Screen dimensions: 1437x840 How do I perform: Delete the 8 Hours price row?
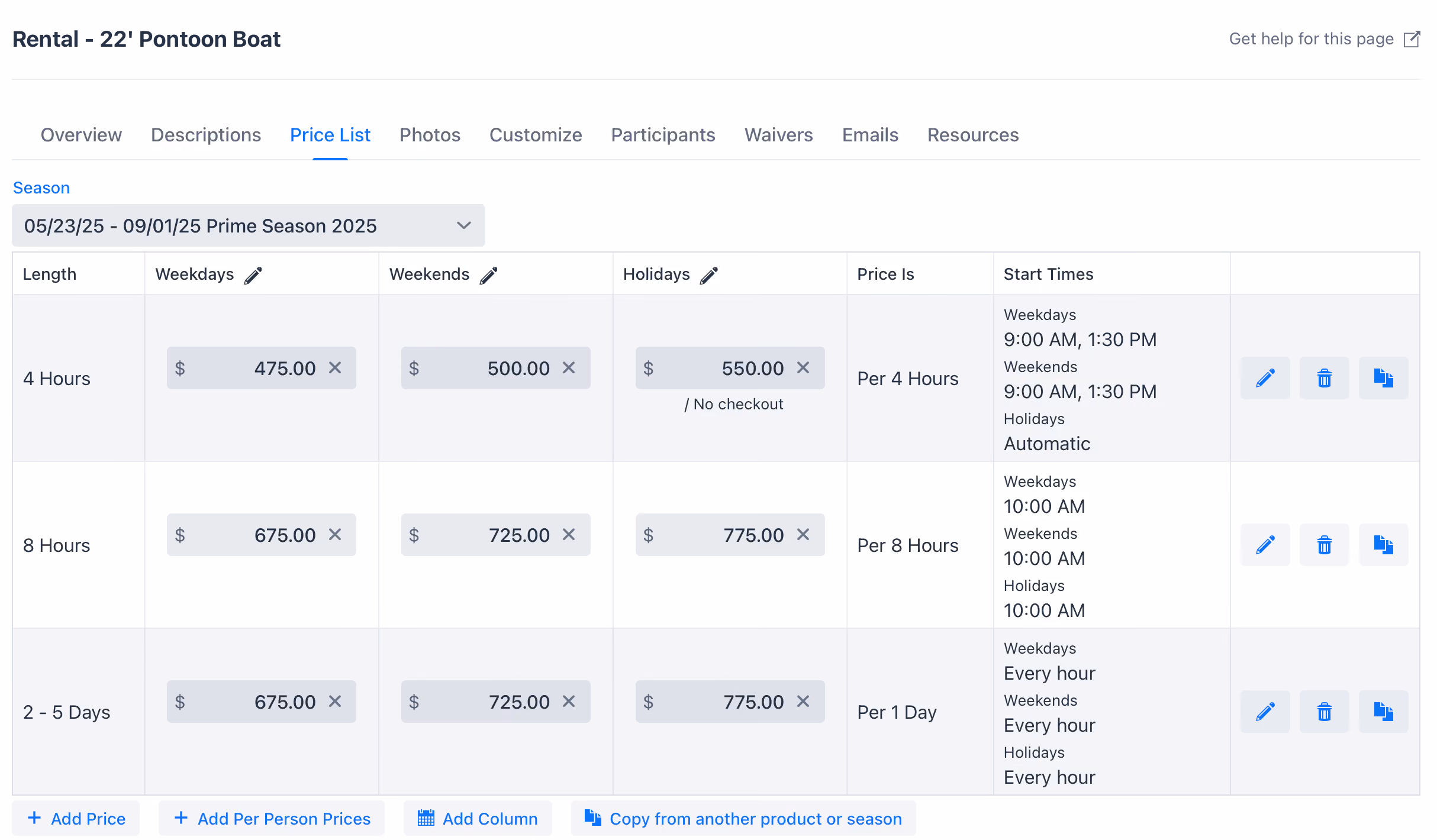tap(1324, 545)
